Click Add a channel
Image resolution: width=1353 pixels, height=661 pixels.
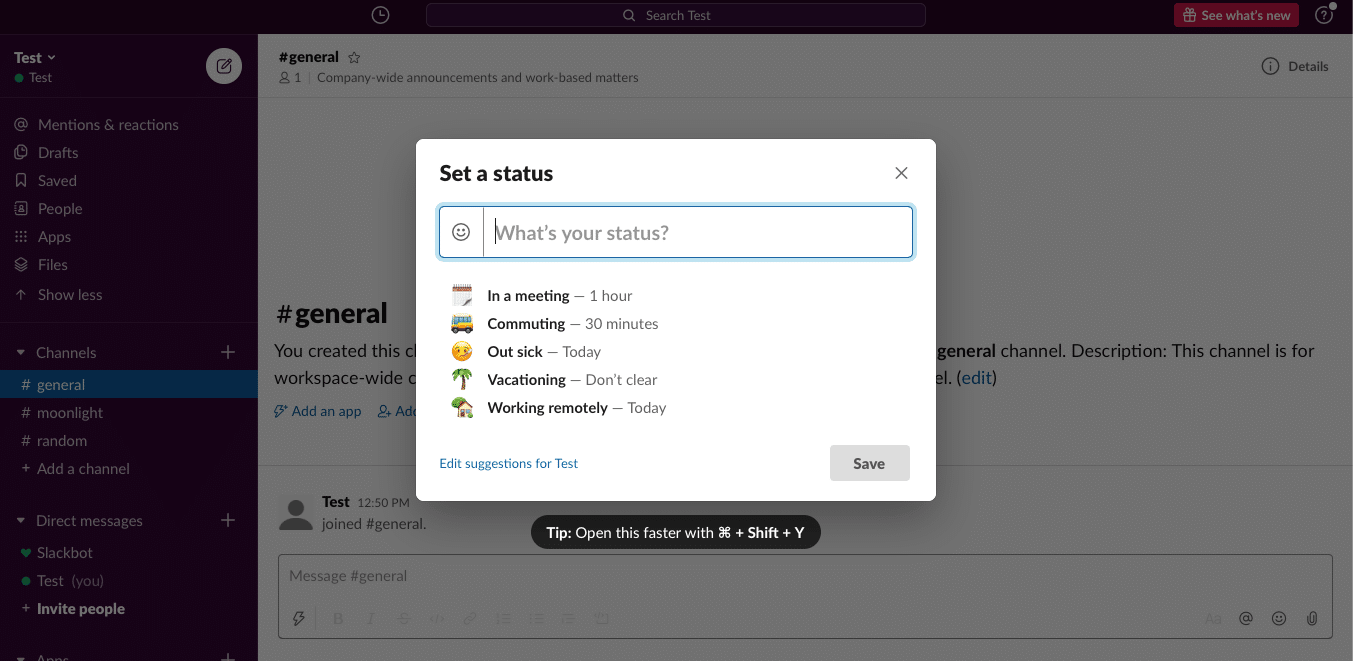click(x=83, y=469)
